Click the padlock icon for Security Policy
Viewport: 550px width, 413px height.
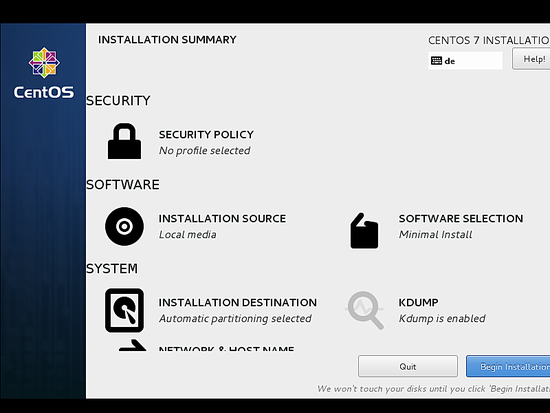click(x=124, y=141)
